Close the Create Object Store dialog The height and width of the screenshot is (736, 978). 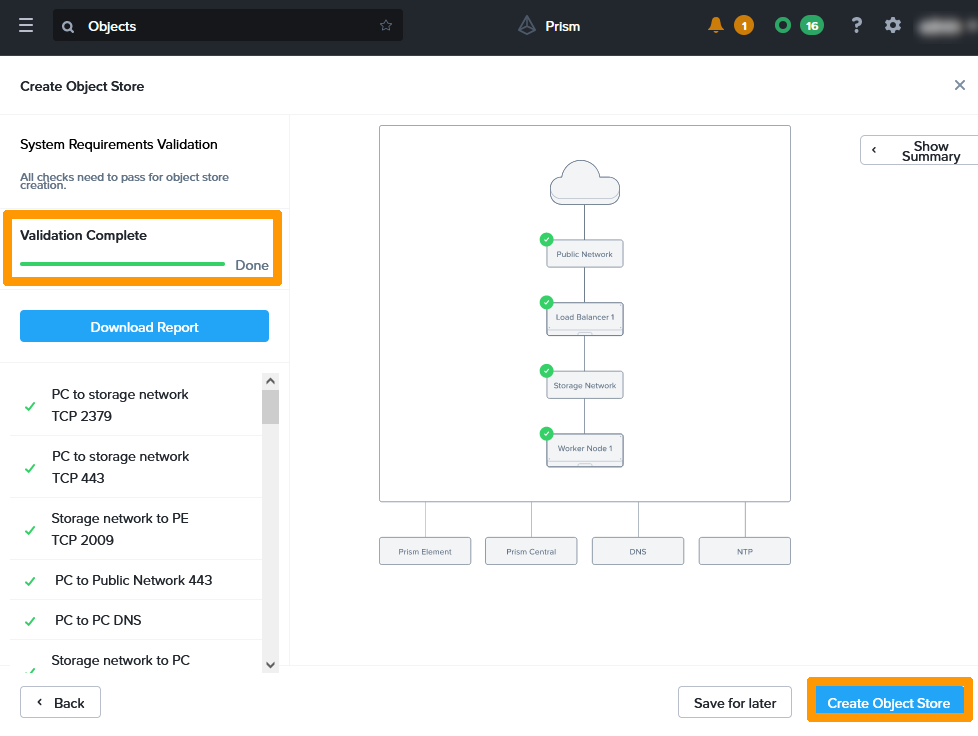[960, 86]
